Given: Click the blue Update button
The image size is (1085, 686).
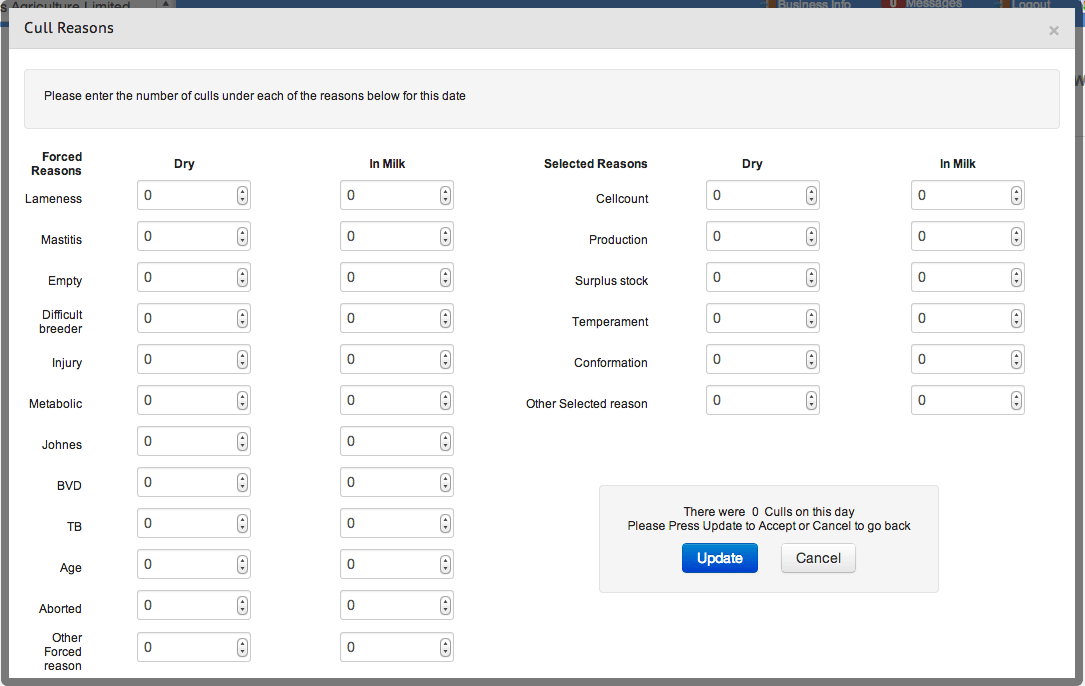Looking at the screenshot, I should (719, 558).
